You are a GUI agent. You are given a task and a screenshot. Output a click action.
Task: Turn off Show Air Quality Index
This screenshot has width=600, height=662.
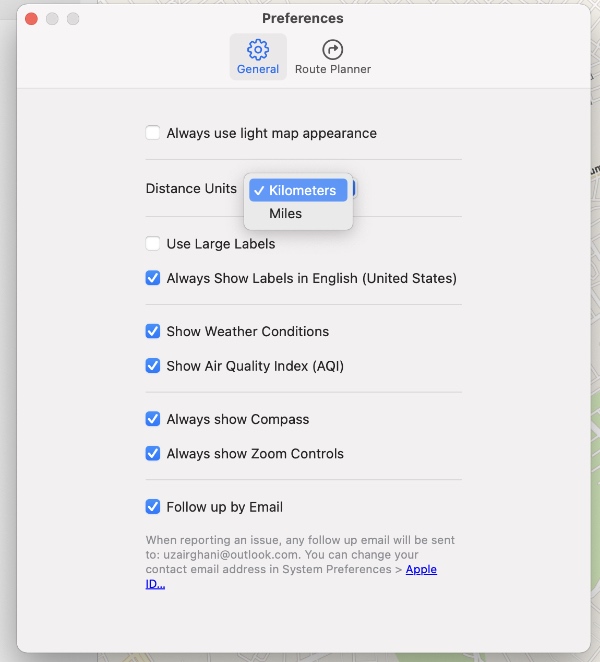point(152,366)
